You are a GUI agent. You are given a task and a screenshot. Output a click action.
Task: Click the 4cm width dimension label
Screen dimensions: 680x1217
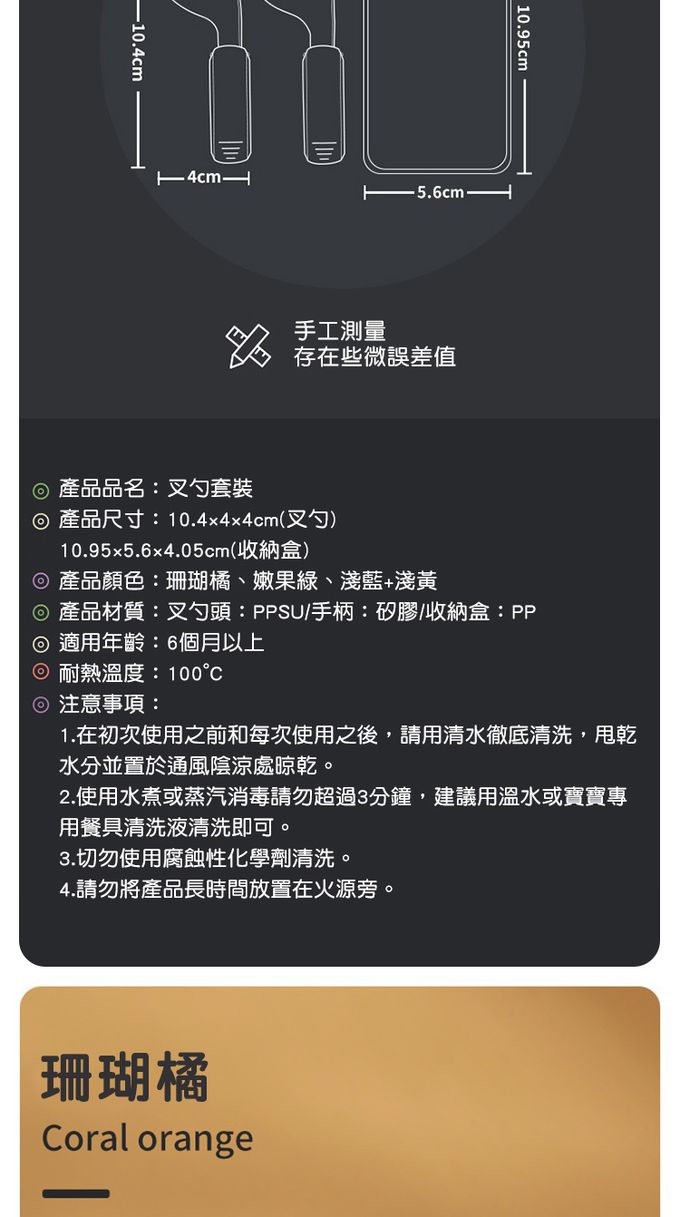coord(204,177)
